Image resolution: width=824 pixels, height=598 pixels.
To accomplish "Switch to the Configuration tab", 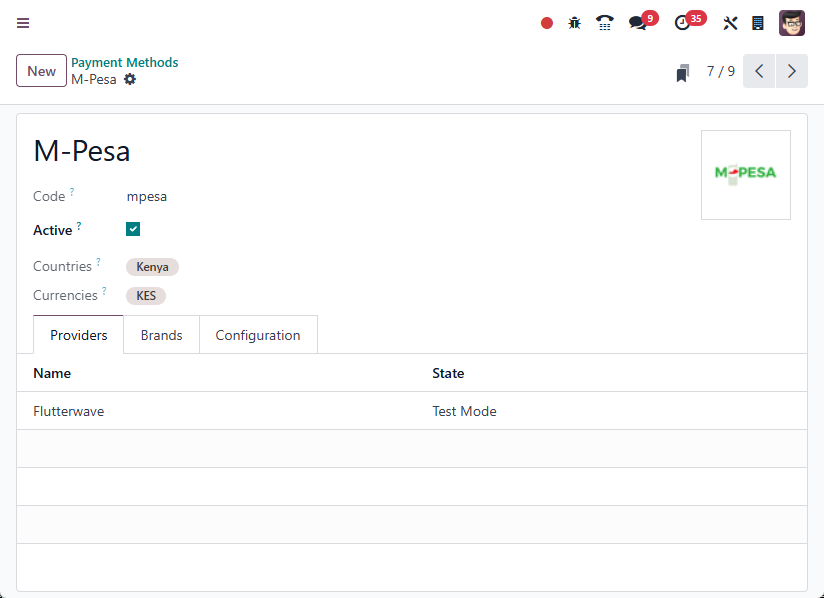I will pos(258,335).
